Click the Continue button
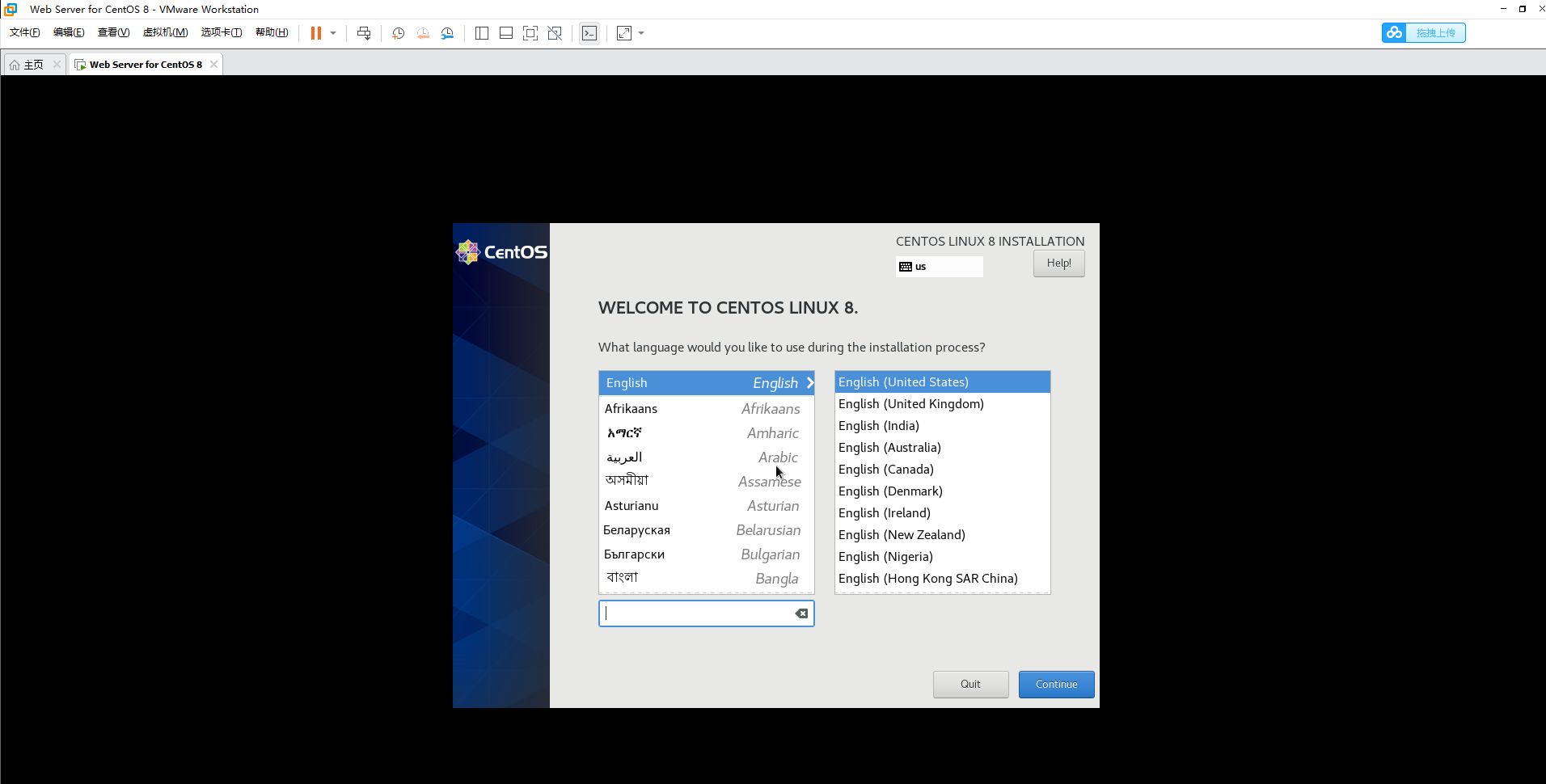The height and width of the screenshot is (784, 1546). 1056,685
